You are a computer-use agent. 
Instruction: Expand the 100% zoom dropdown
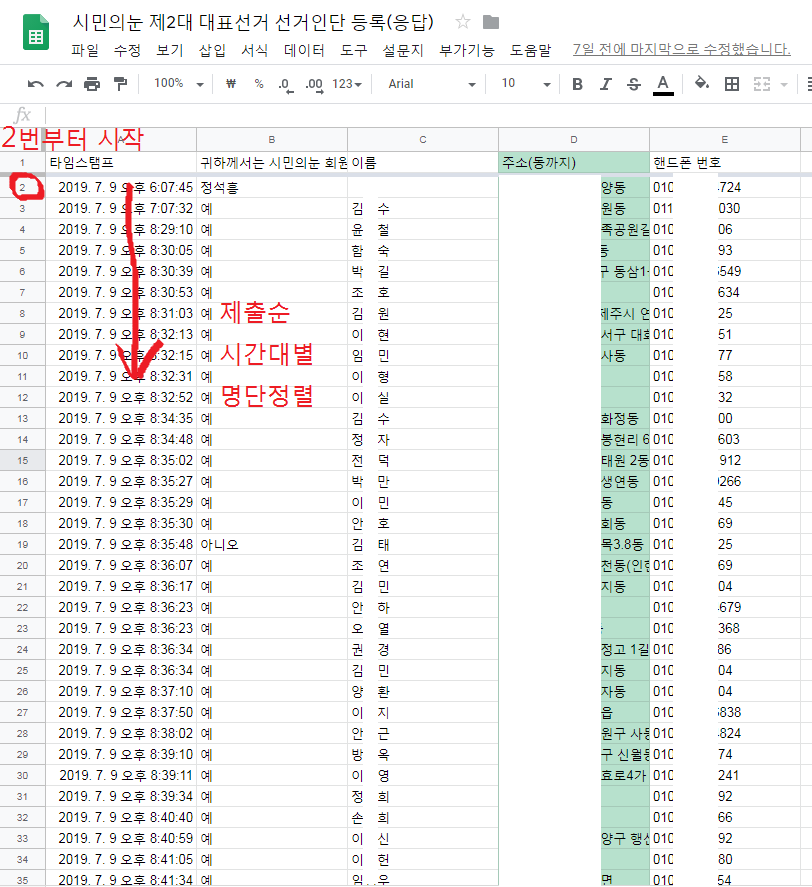click(x=179, y=84)
